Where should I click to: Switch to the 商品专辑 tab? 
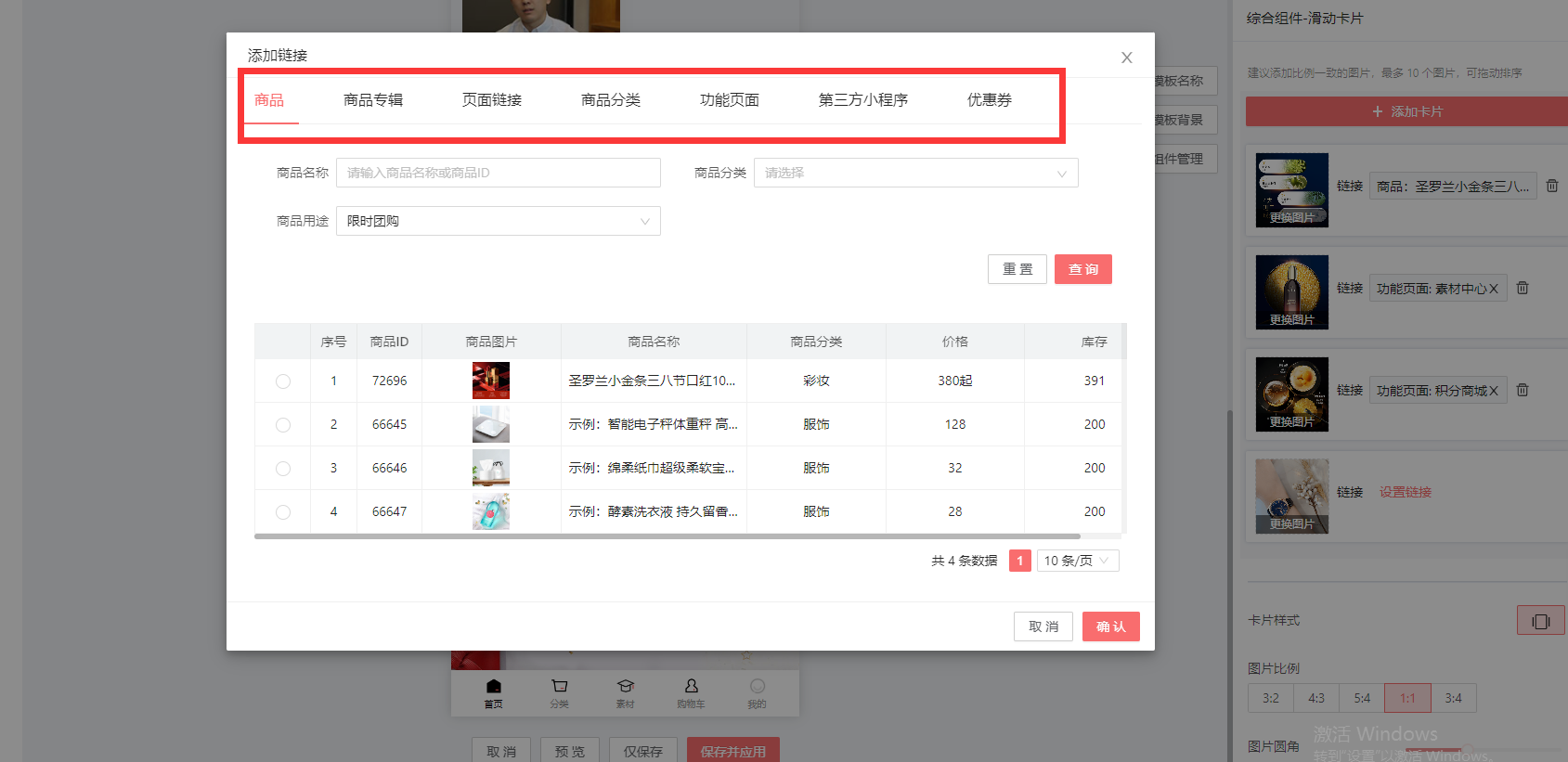coord(373,100)
